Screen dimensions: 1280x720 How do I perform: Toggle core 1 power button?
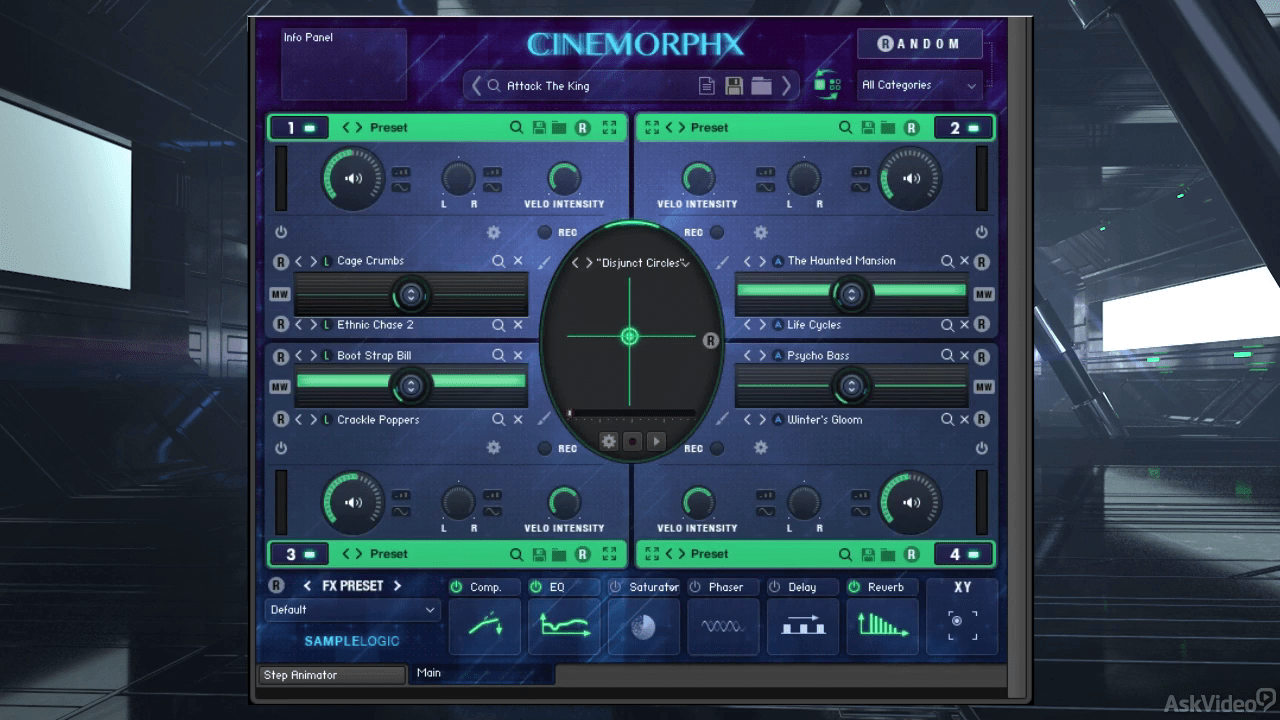(x=281, y=232)
